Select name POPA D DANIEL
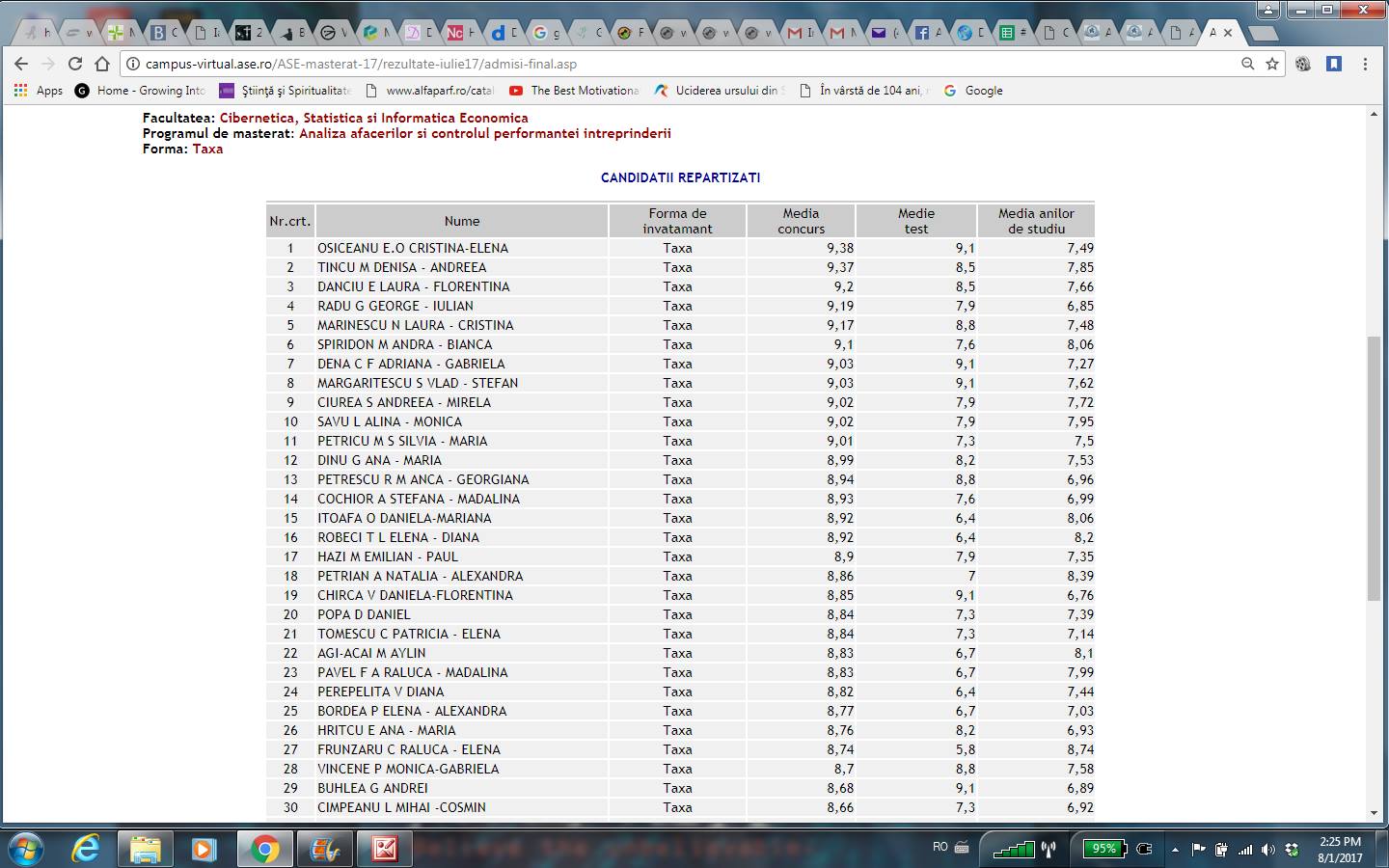The height and width of the screenshot is (868, 1389). click(364, 614)
